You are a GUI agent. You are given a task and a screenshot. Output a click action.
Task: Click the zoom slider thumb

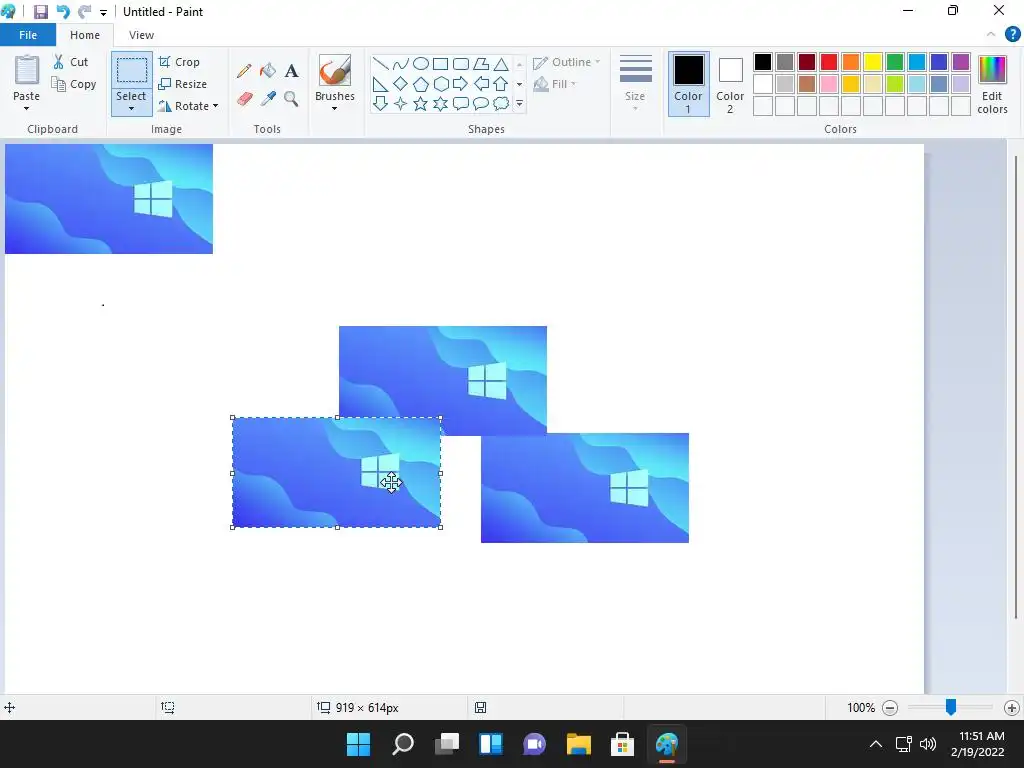[951, 707]
